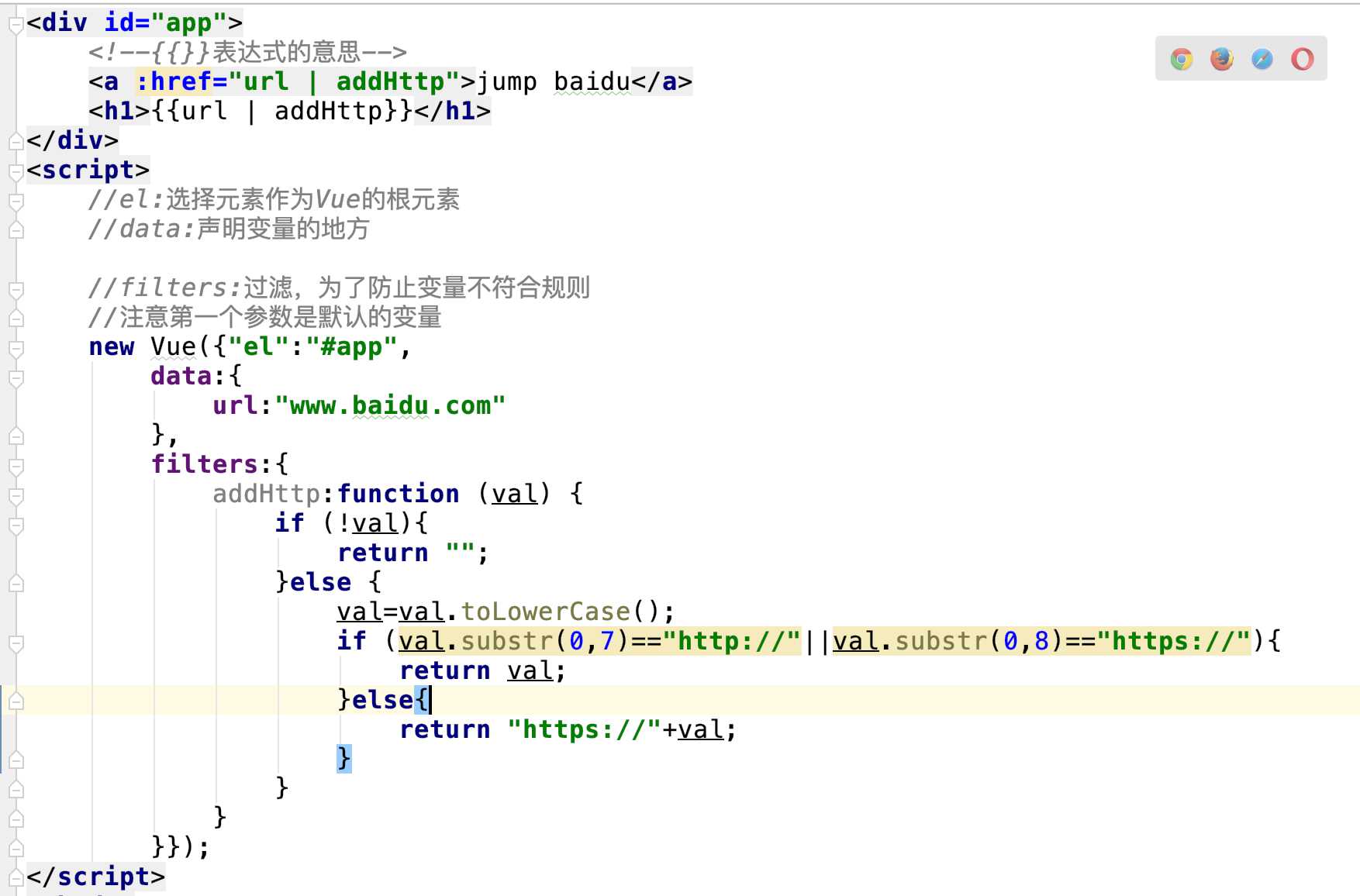
Task: Click the return ""; statement
Action: (x=413, y=553)
